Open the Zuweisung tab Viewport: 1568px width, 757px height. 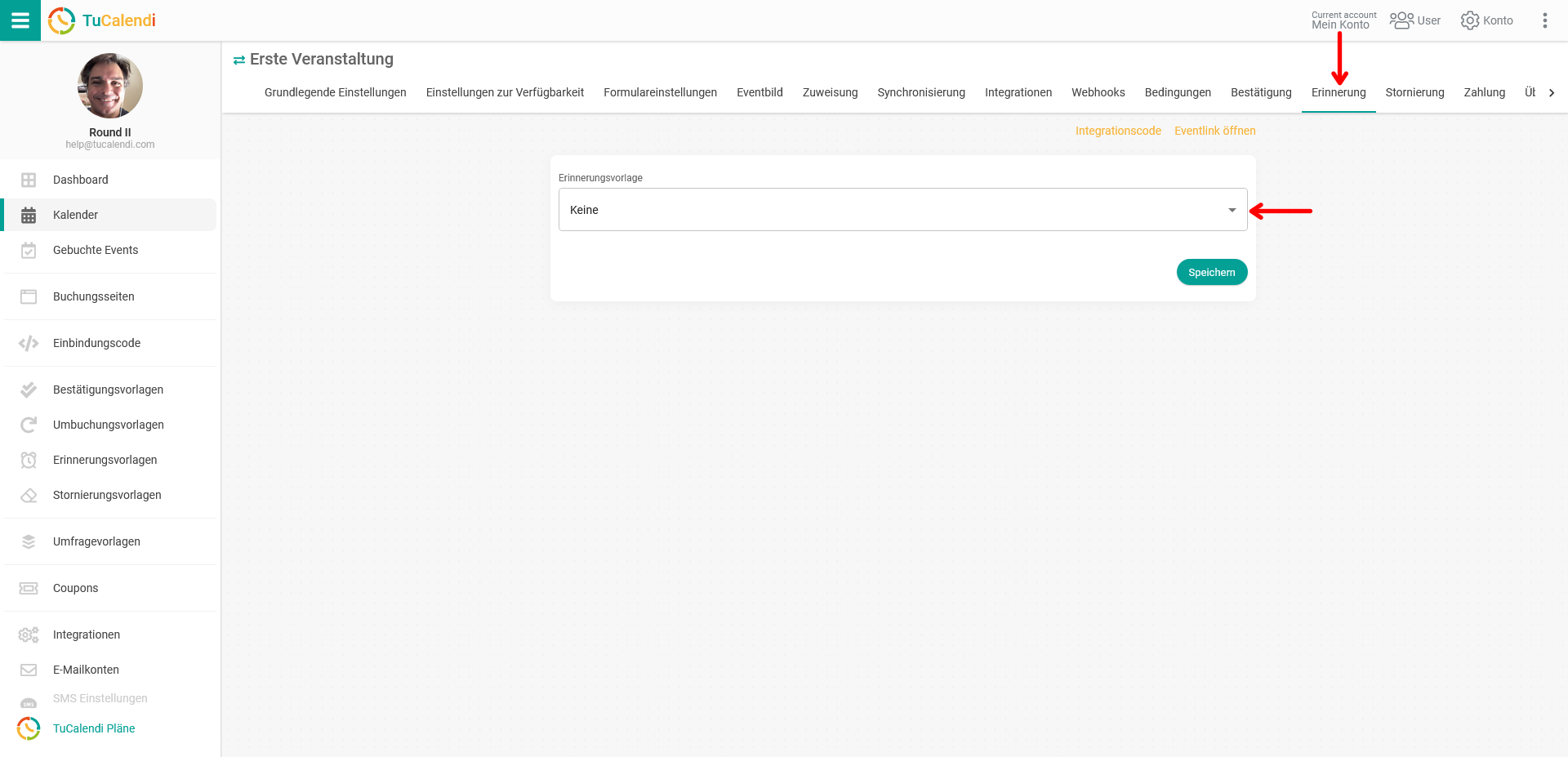(830, 92)
